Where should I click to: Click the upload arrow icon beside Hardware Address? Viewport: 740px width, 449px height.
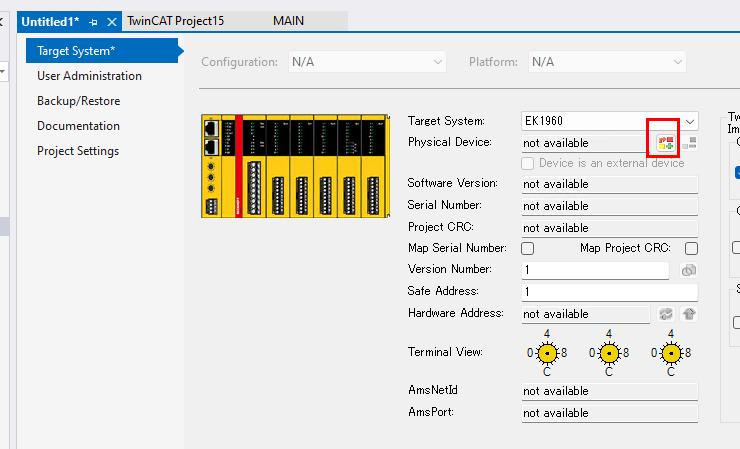tap(689, 313)
